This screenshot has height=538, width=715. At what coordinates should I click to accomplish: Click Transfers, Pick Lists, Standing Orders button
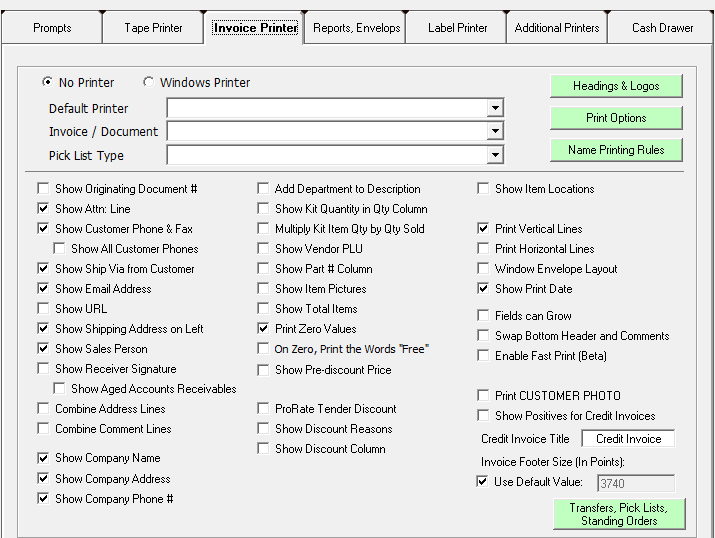(x=619, y=514)
